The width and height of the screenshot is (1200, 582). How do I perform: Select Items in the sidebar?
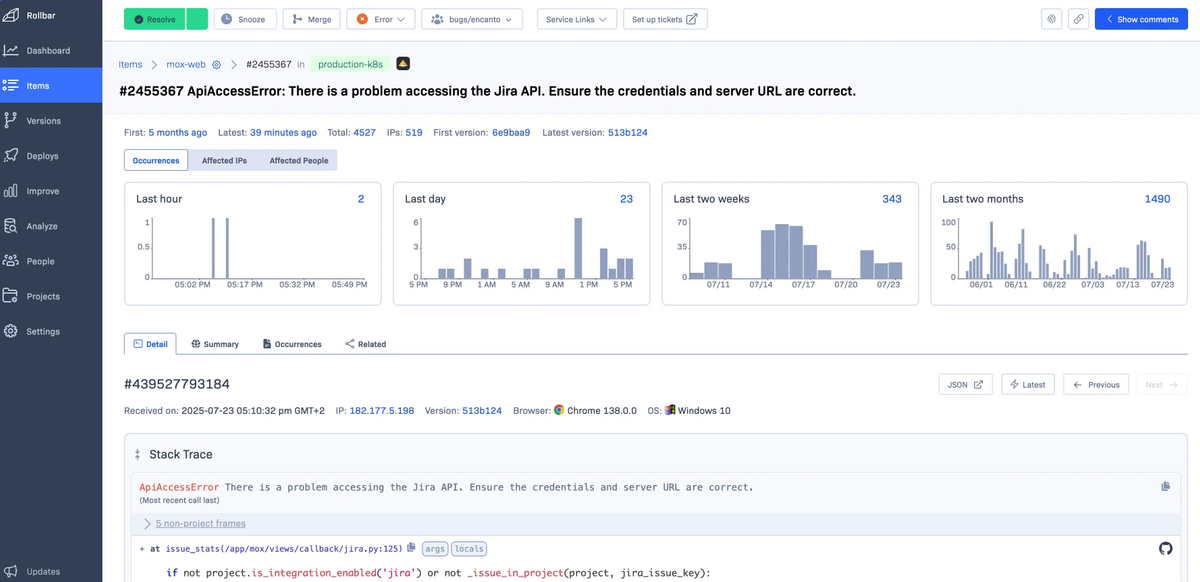coord(51,86)
